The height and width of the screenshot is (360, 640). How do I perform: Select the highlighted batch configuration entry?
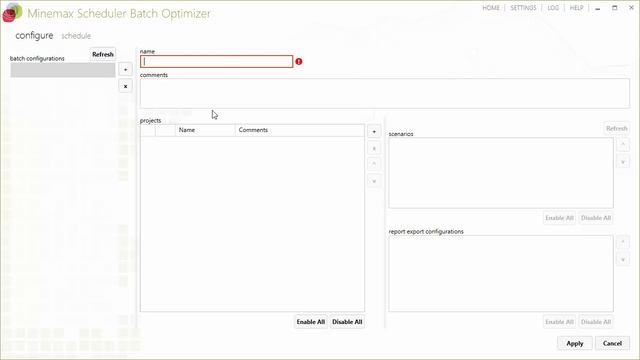(x=63, y=70)
